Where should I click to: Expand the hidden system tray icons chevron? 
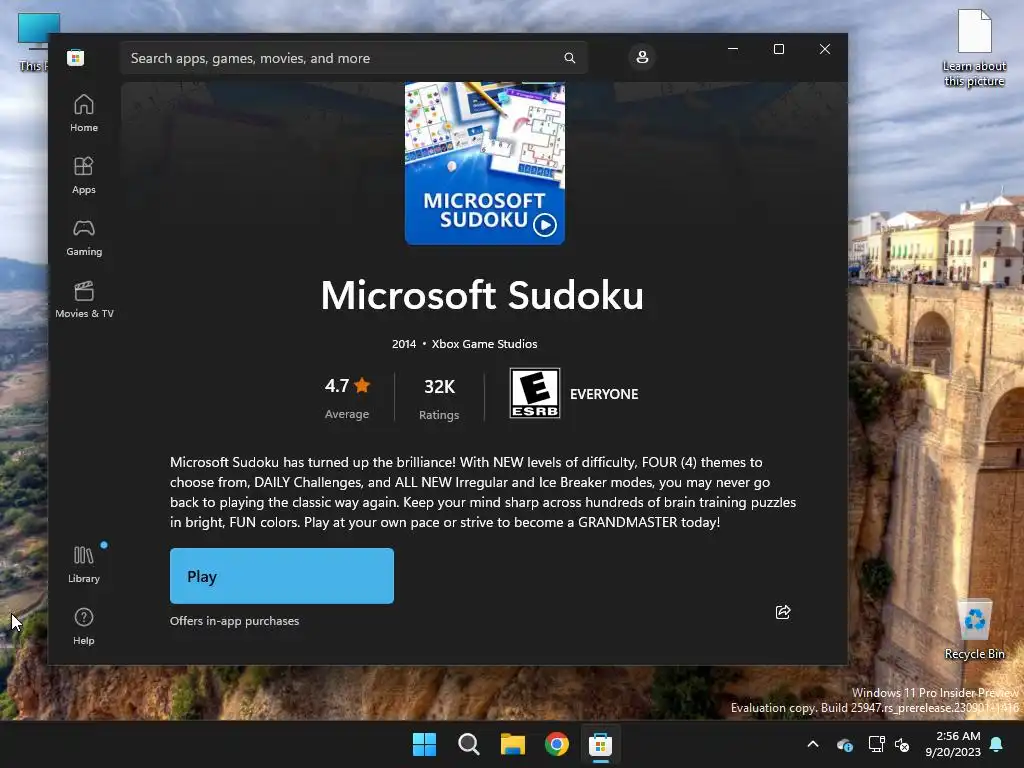(x=813, y=744)
